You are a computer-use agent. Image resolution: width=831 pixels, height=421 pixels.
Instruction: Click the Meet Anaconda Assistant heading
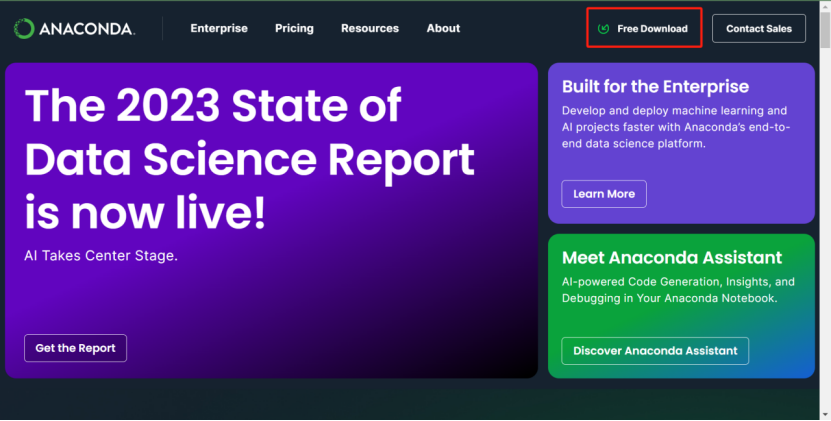coord(671,258)
